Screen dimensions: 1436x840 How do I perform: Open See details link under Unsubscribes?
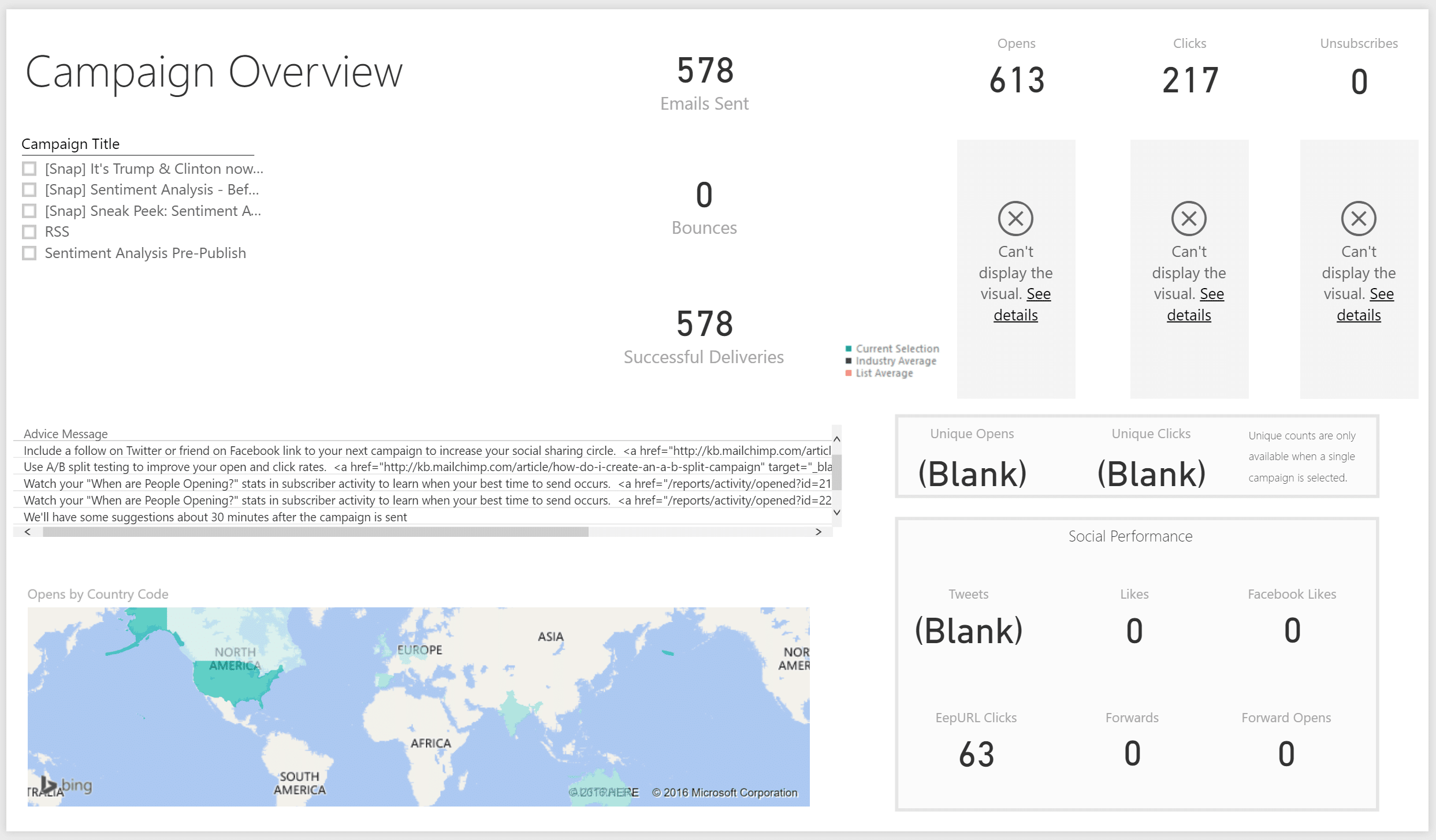click(x=1358, y=315)
